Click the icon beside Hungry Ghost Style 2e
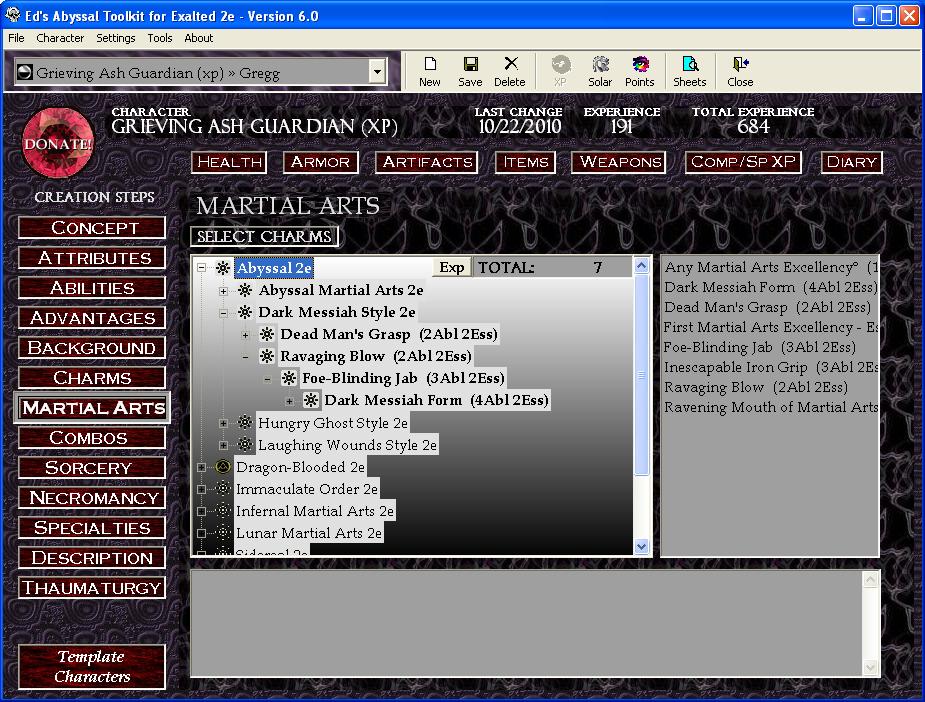 click(245, 422)
